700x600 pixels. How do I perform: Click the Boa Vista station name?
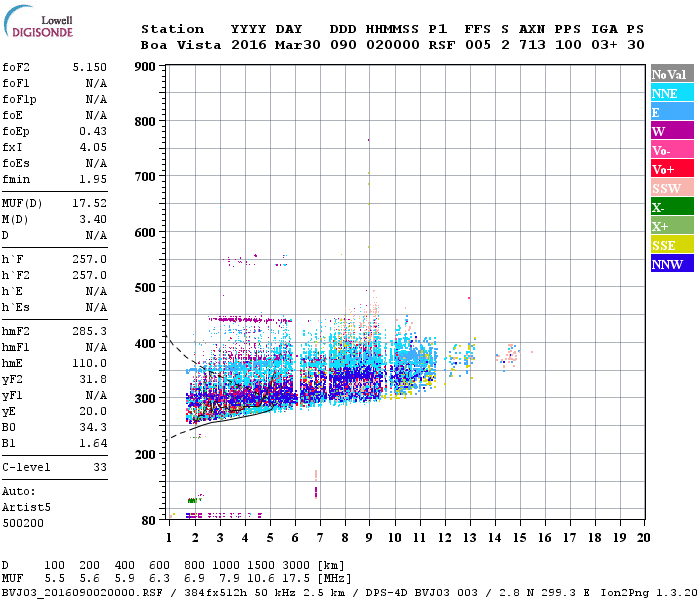click(x=181, y=45)
